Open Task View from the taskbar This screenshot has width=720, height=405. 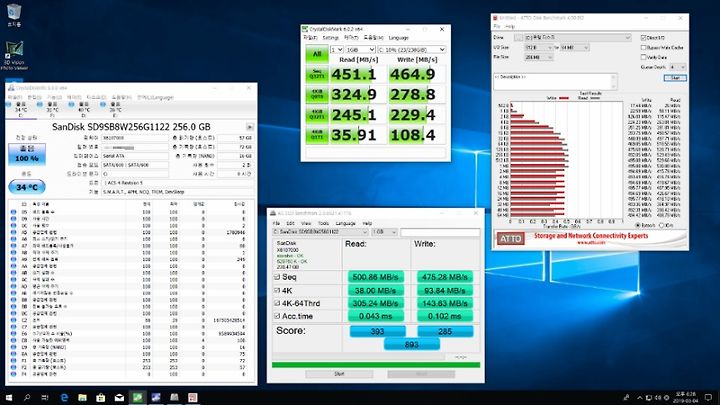(45, 397)
